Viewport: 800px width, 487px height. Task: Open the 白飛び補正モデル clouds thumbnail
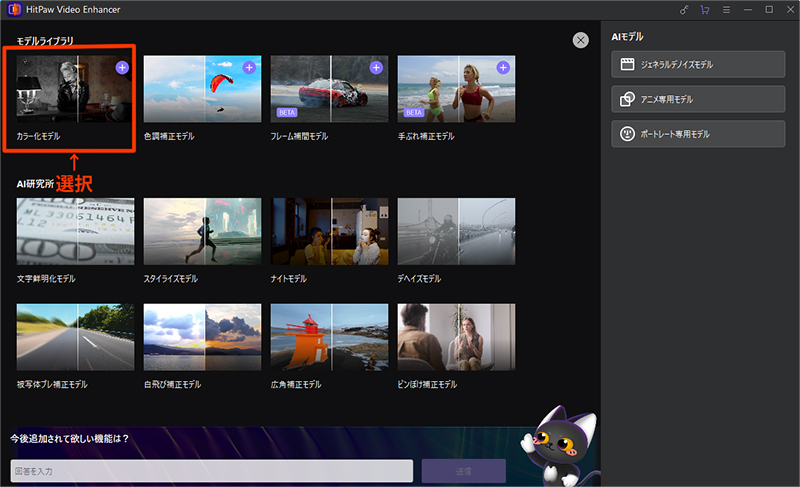[202, 337]
